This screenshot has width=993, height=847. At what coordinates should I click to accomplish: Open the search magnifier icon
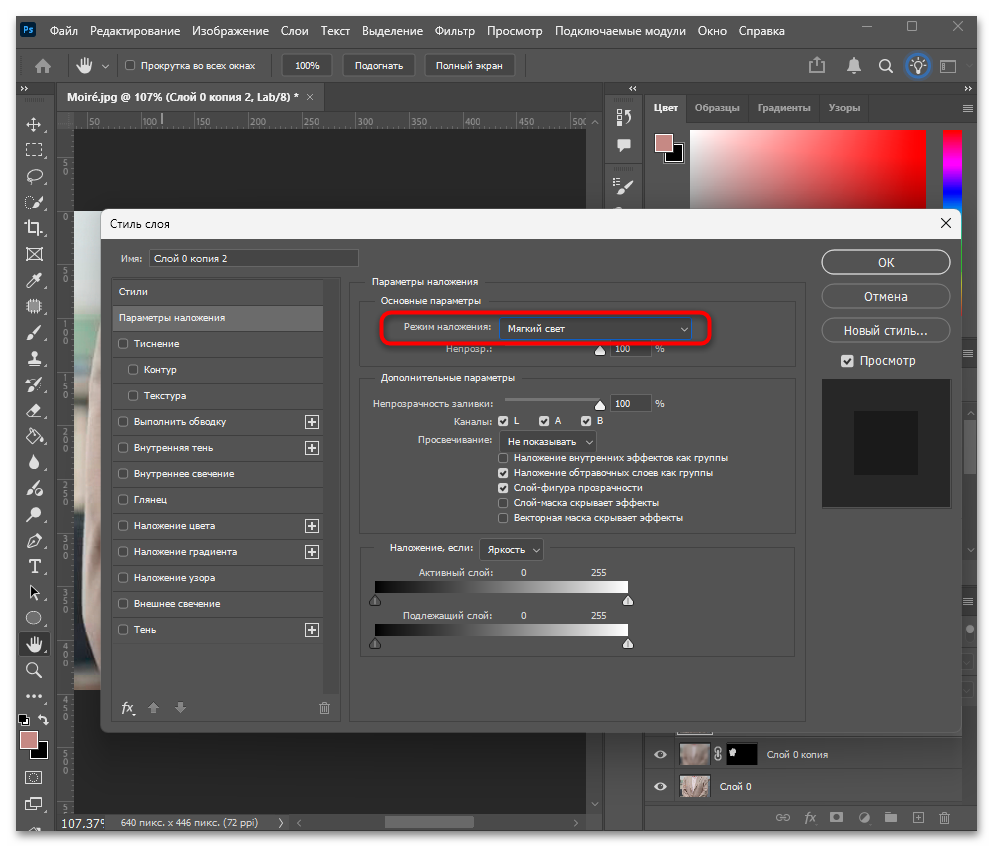(885, 66)
